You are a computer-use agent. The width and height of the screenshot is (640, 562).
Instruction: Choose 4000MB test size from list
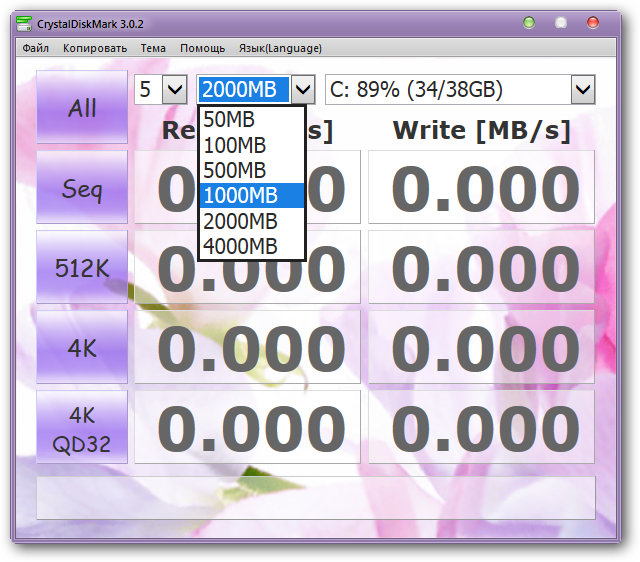(252, 246)
